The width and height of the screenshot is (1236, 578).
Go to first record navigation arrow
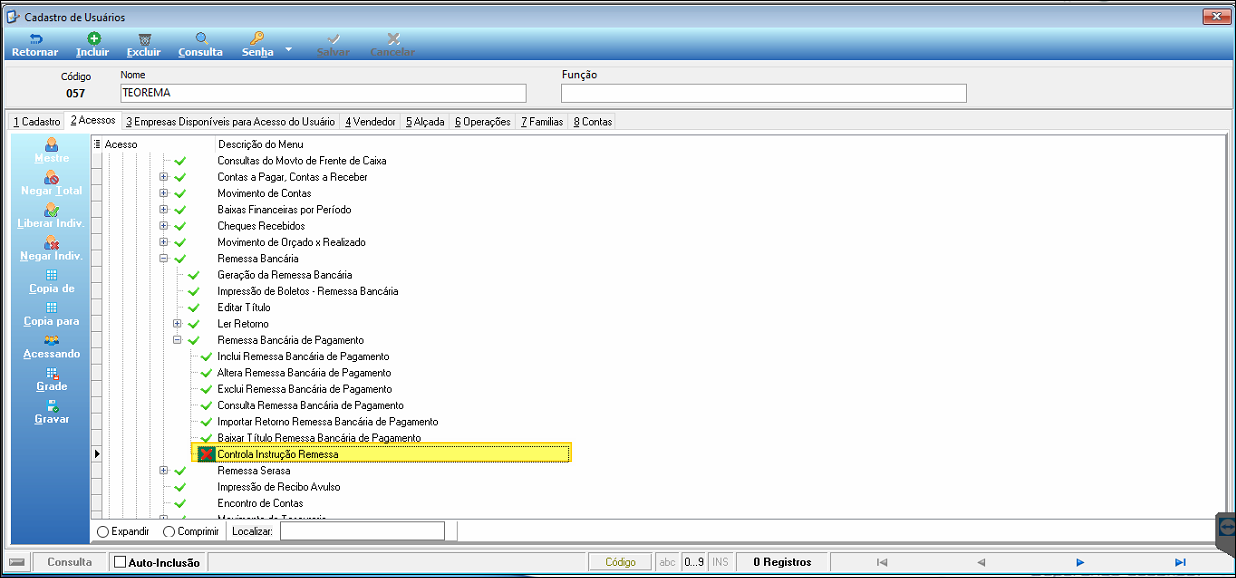pos(881,562)
